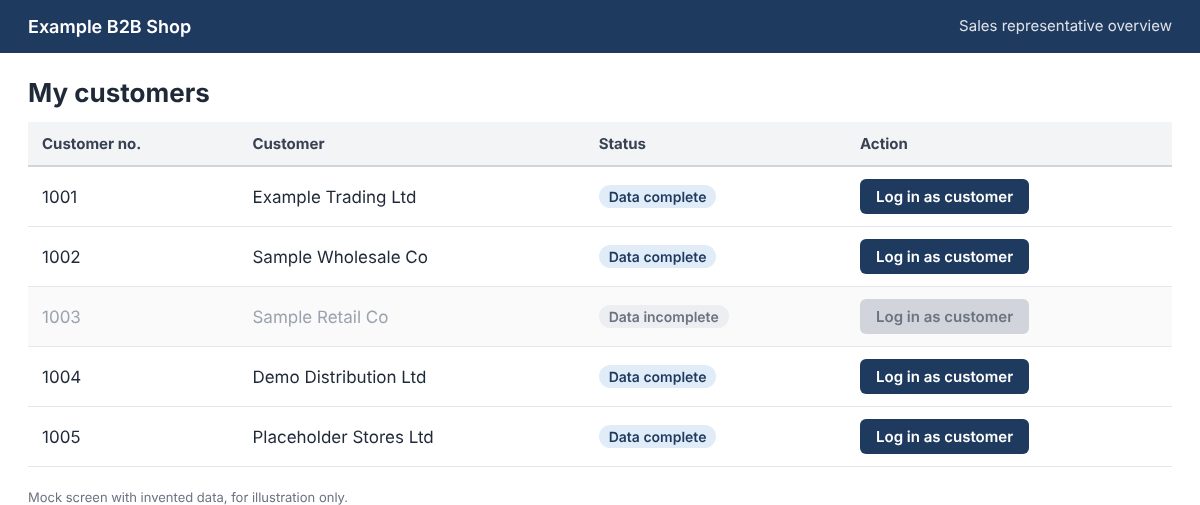Click the Data incomplete badge for customer 1003
1200x505 pixels.
click(x=664, y=317)
